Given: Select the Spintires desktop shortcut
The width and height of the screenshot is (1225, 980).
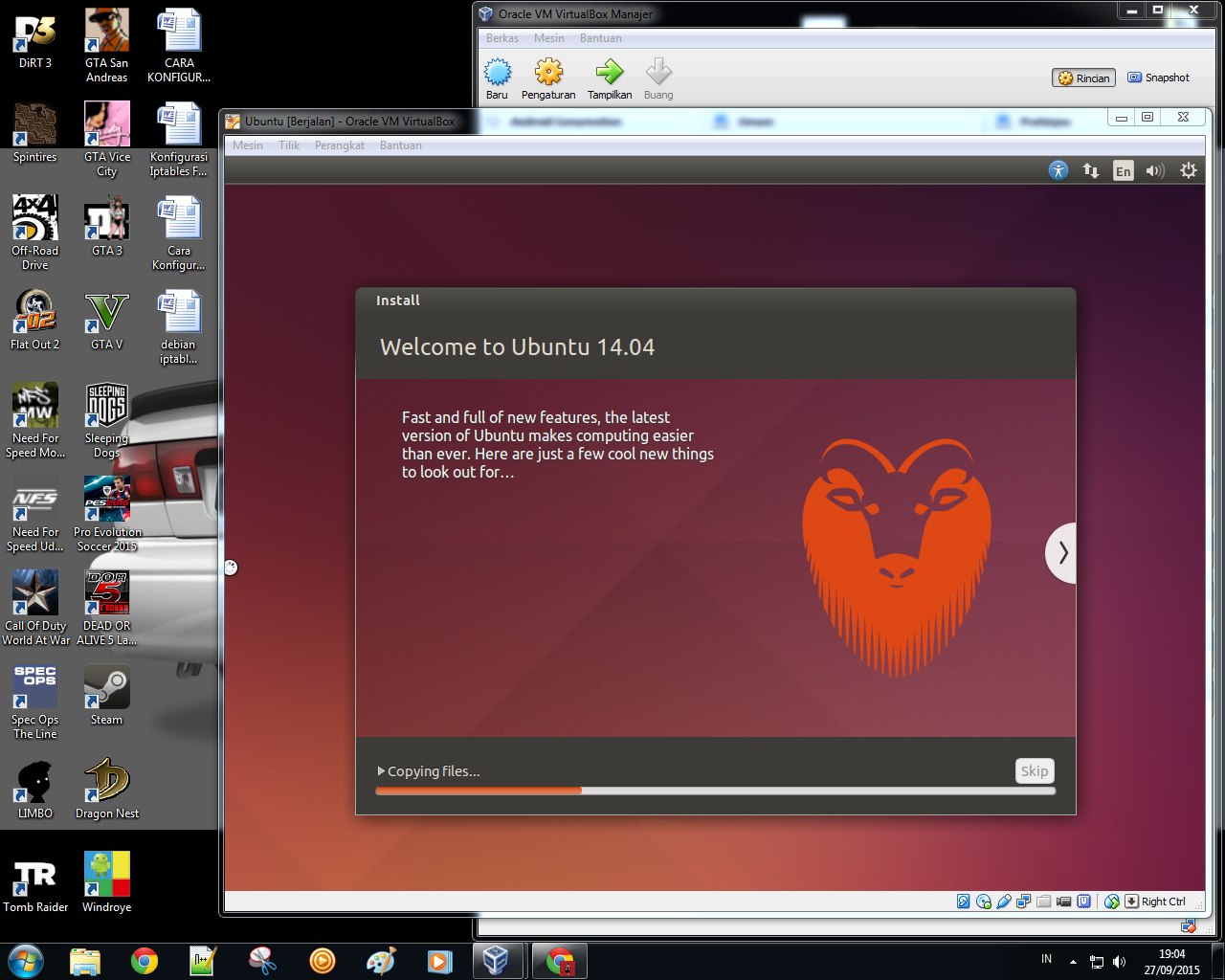Looking at the screenshot, I should coord(35,133).
